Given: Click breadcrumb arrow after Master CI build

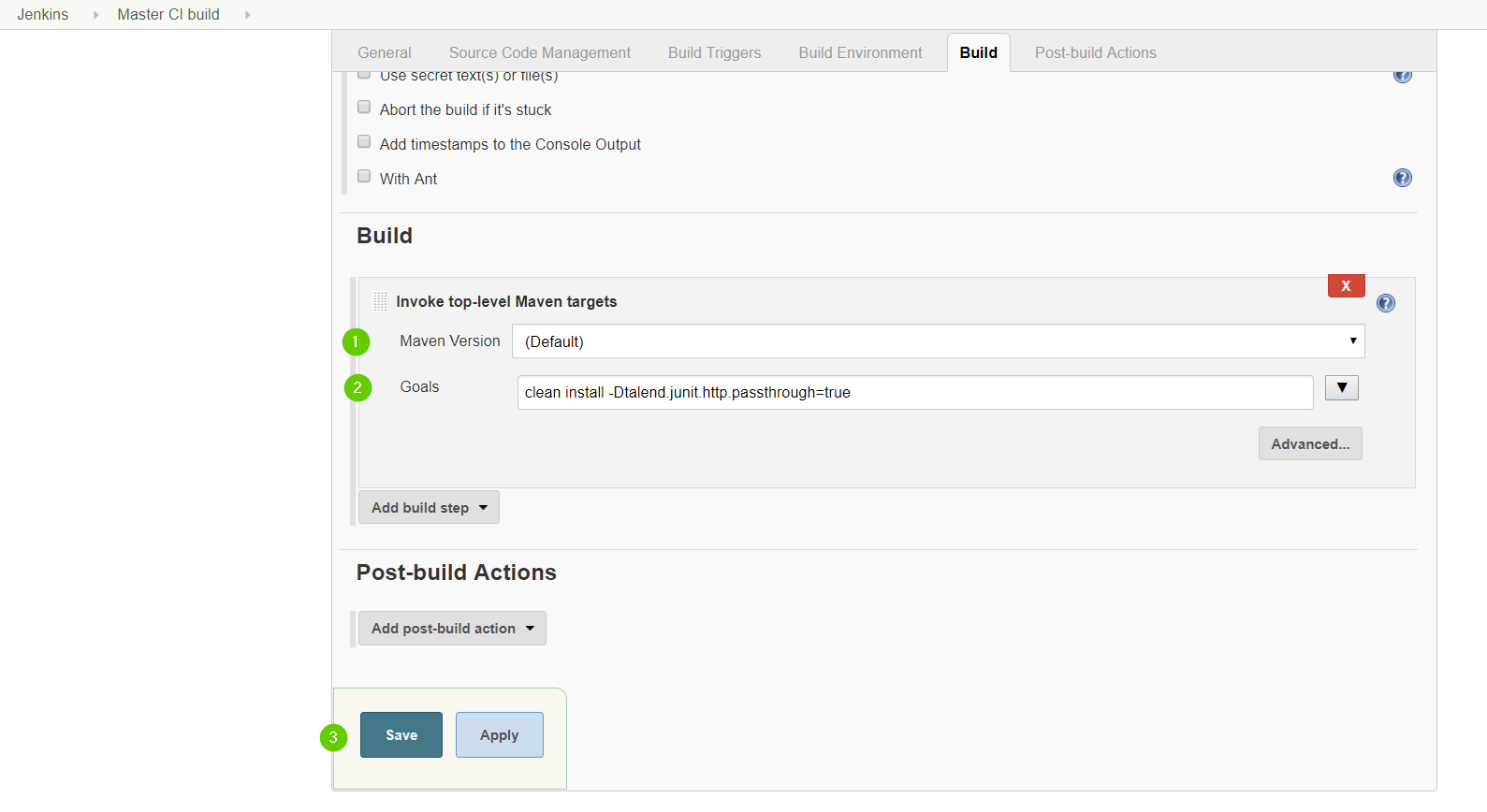Looking at the screenshot, I should pos(247,15).
